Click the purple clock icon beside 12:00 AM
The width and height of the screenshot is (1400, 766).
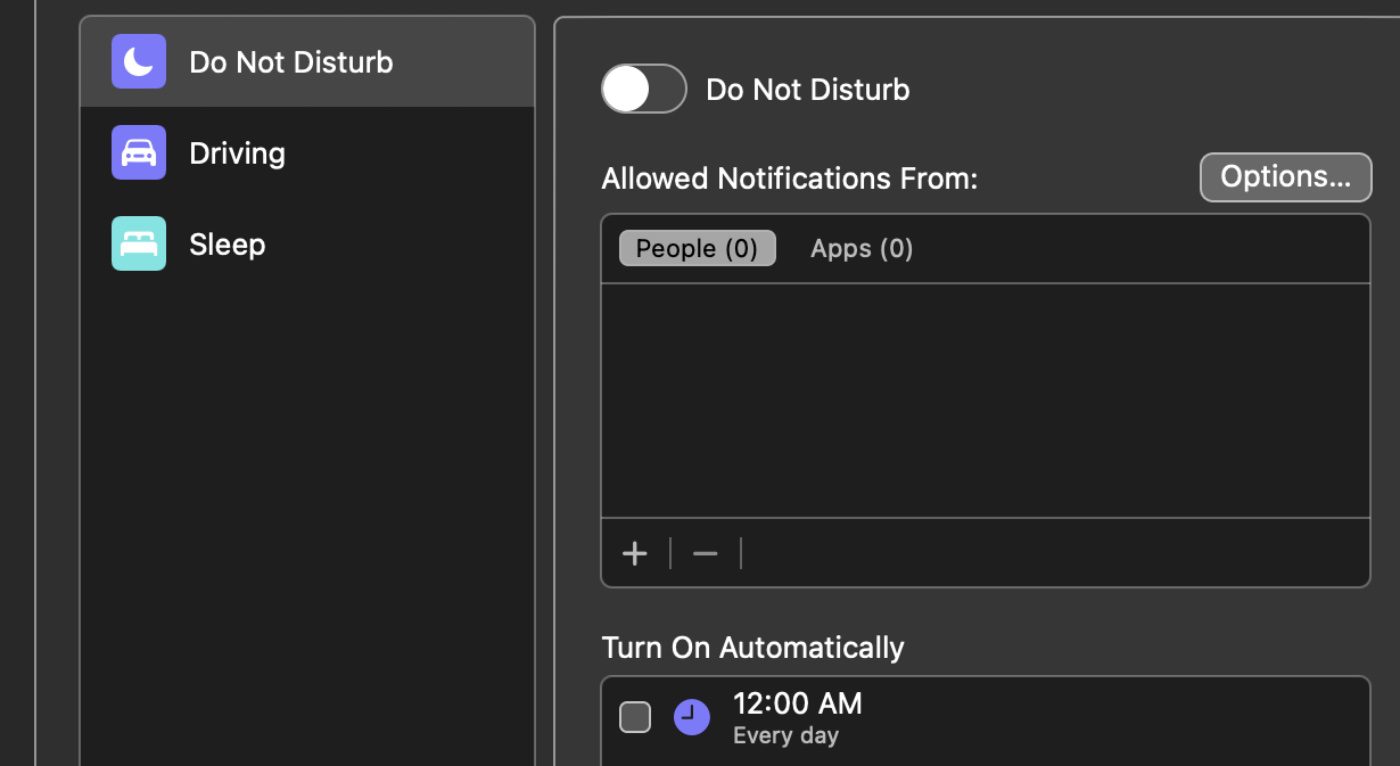point(691,717)
